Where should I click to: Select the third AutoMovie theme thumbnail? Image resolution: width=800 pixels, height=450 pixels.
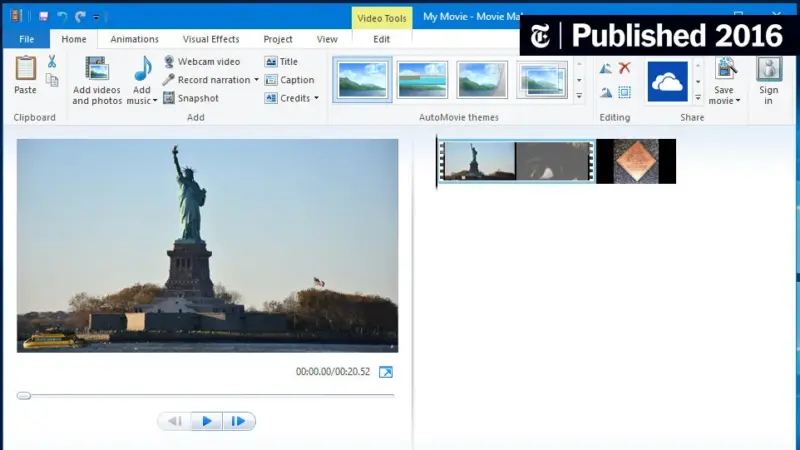tap(482, 80)
